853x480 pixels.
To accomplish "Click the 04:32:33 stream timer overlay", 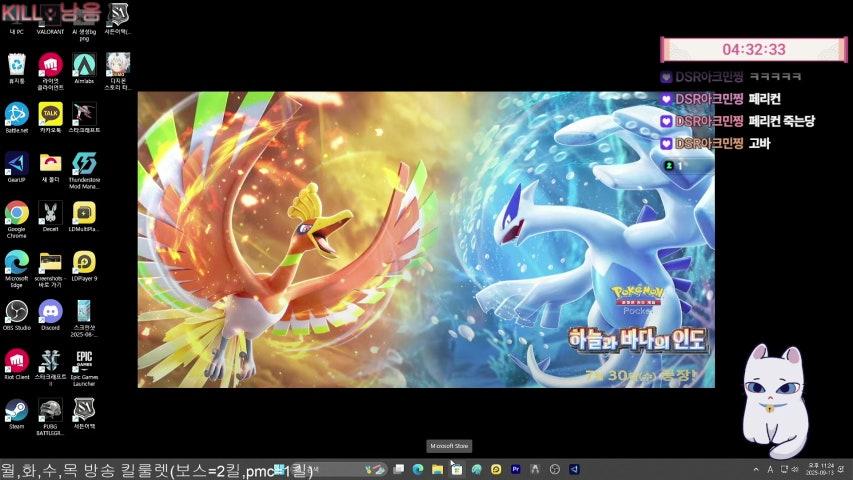I will pos(753,50).
